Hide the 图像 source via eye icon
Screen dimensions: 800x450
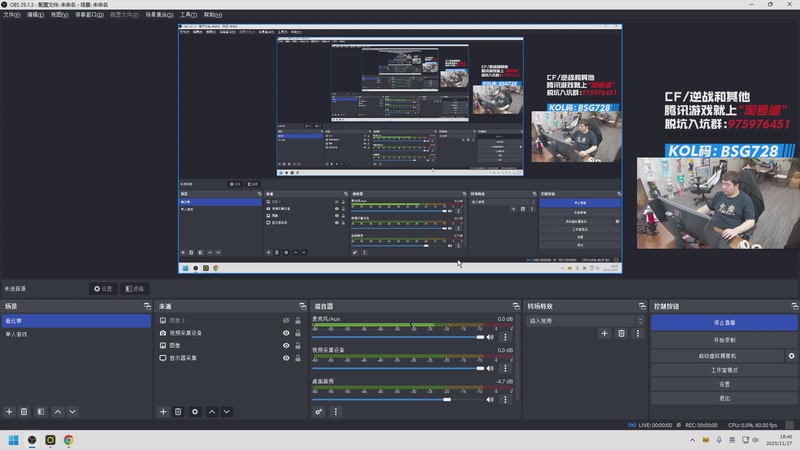pyautogui.click(x=286, y=345)
